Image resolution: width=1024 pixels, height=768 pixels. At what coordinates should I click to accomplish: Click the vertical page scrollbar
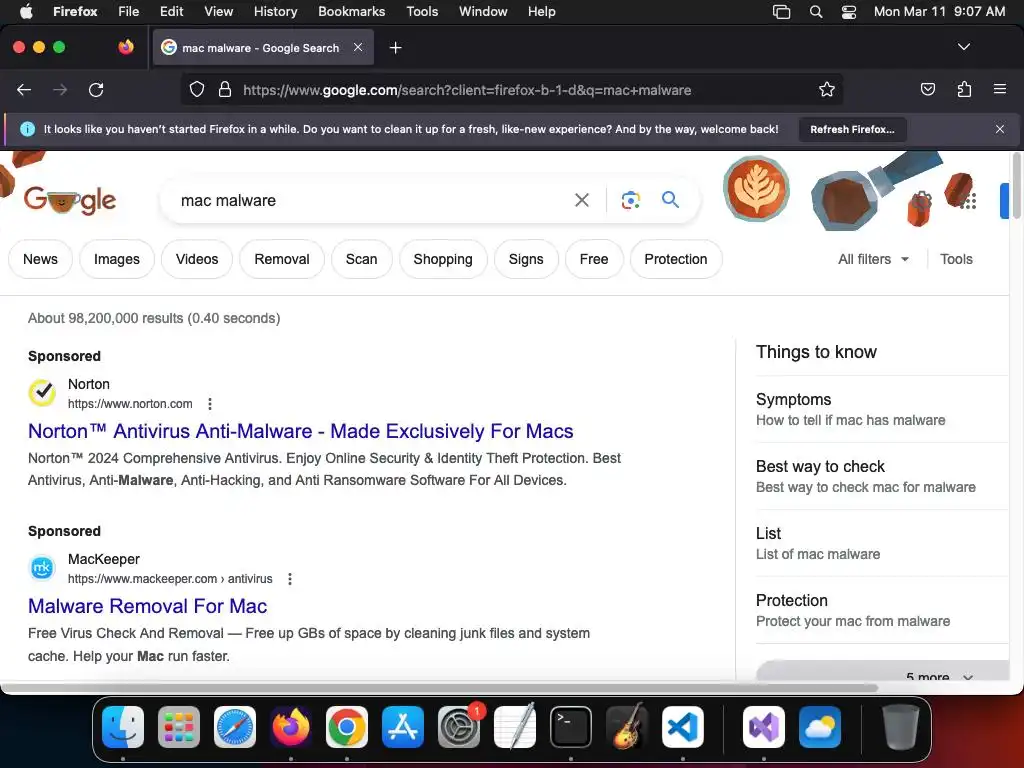(1016, 186)
